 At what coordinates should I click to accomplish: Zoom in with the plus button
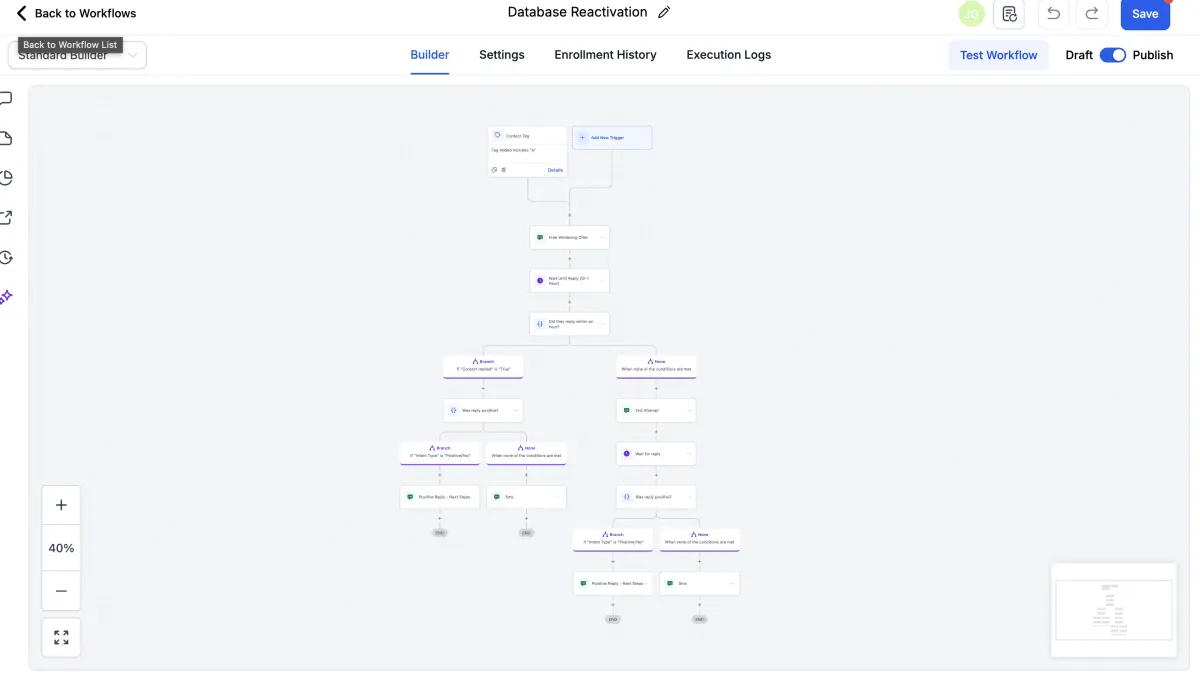[61, 505]
